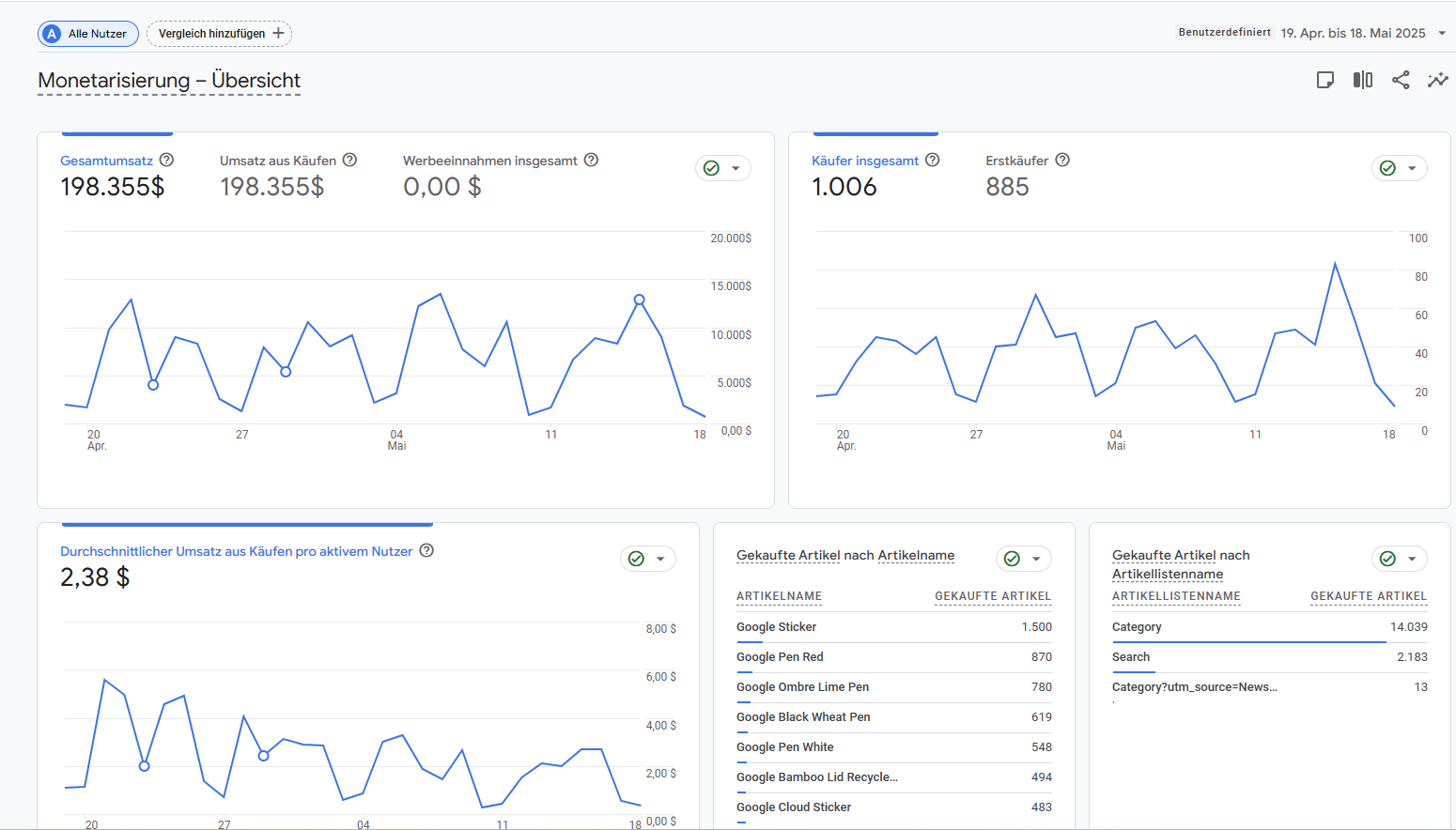Click help icon next to Käufer insgesamt
1456x830 pixels.
[932, 161]
